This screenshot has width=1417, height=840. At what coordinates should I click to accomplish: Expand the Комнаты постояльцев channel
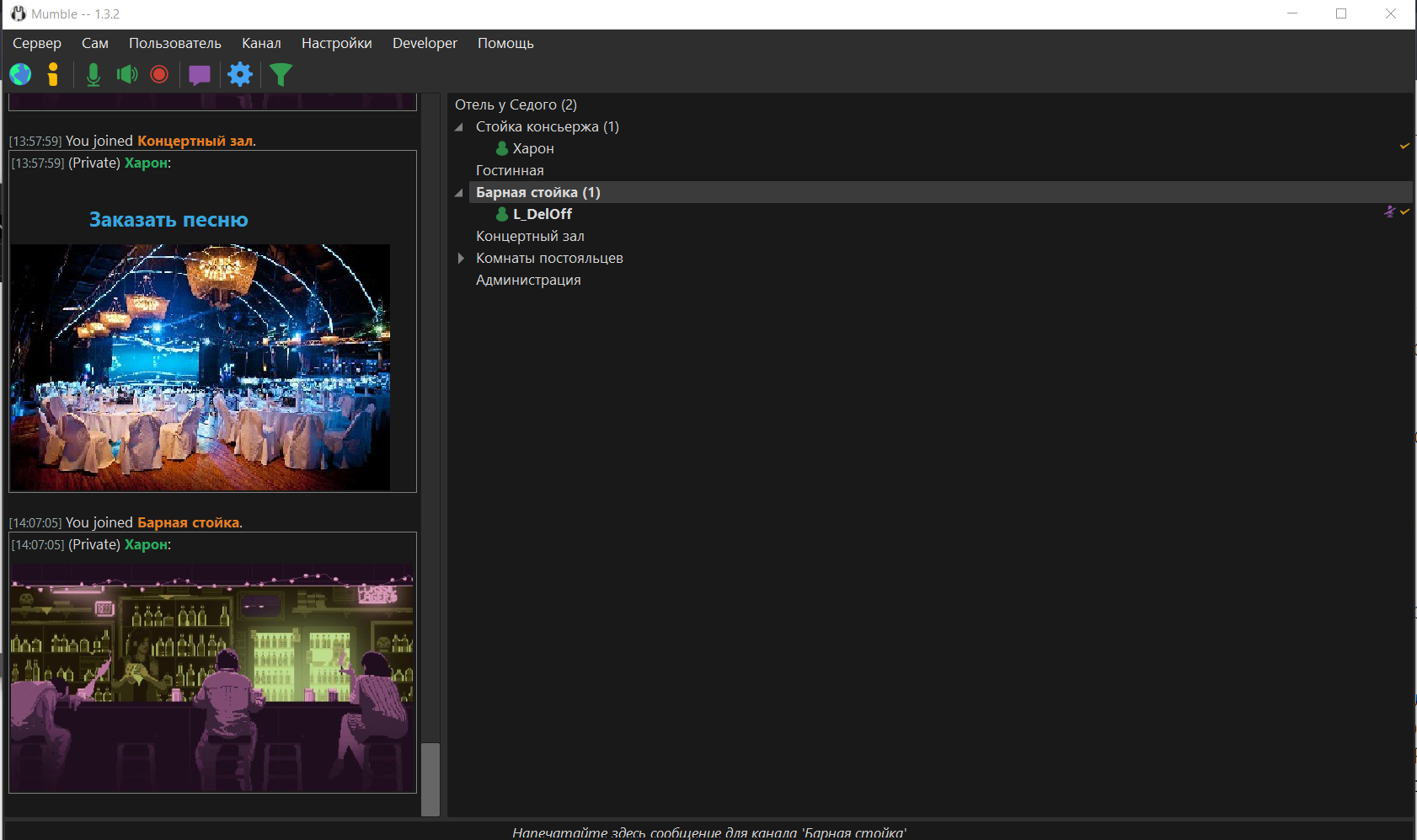[460, 259]
